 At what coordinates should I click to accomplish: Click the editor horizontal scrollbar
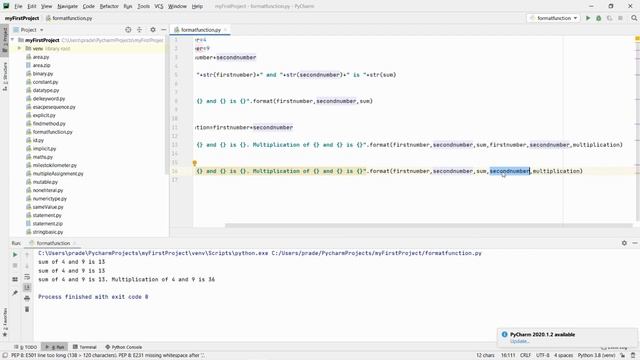coord(429,225)
